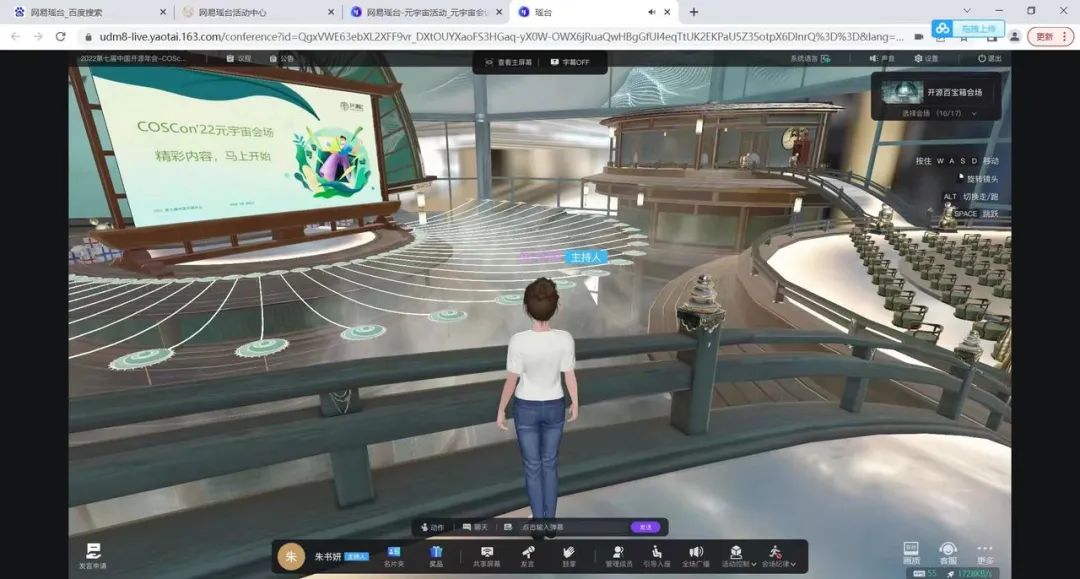Screen dimensions: 1080x579
Task: Open the 聊天 chat panel
Action: click(x=475, y=527)
